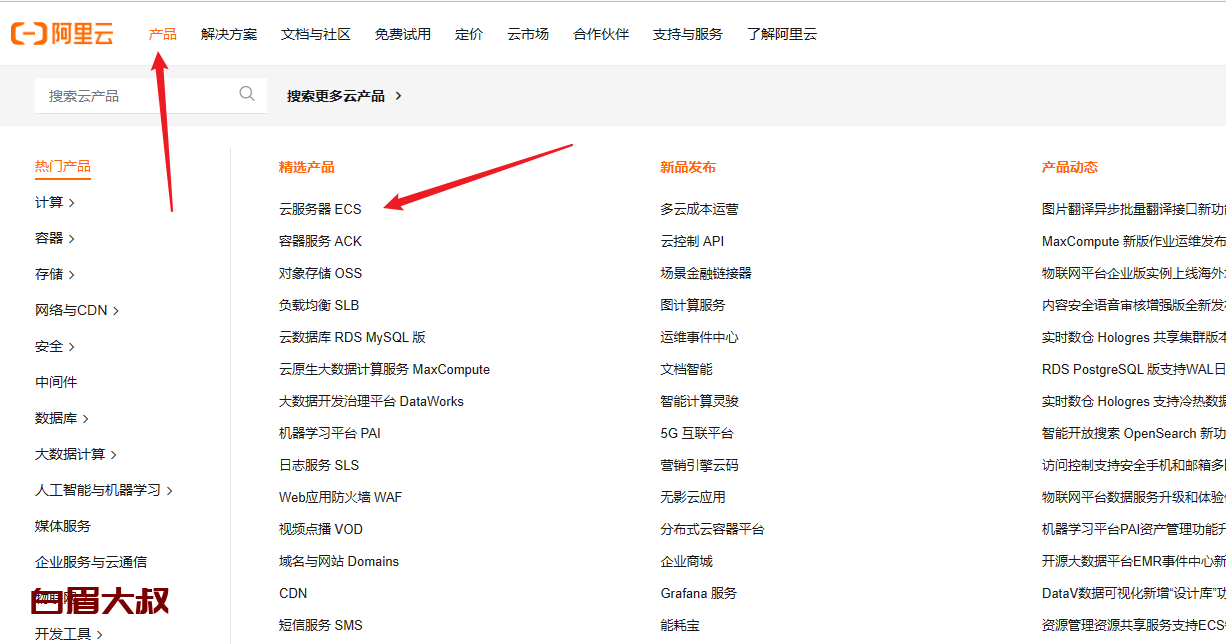Screen dimensions: 1226x644
Task: Open 文档智能 link
Action: tap(686, 369)
